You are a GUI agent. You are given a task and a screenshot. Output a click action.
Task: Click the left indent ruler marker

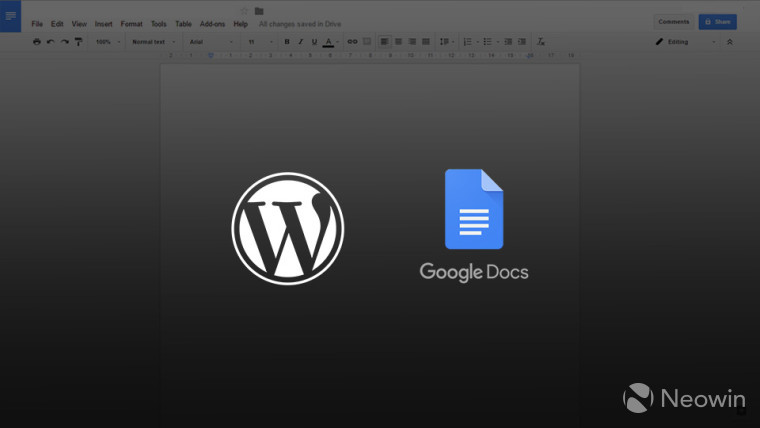point(210,56)
